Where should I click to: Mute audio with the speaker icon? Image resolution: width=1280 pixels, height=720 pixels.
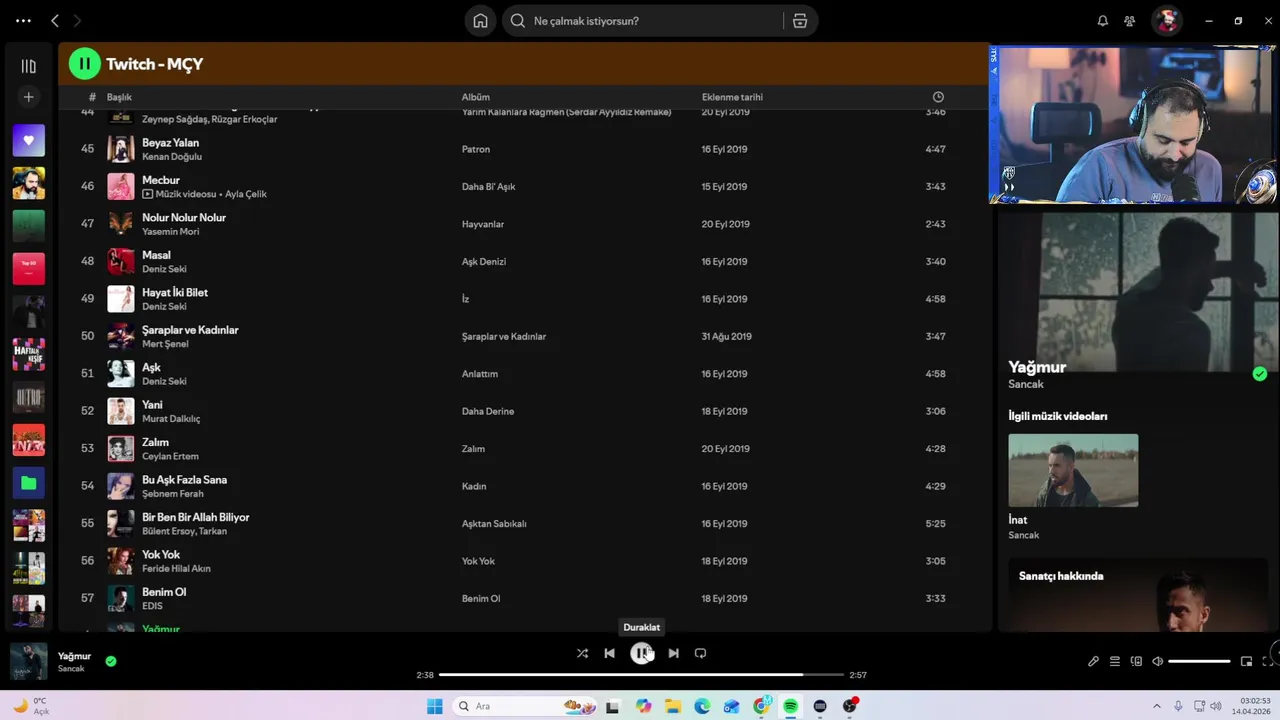tap(1158, 661)
